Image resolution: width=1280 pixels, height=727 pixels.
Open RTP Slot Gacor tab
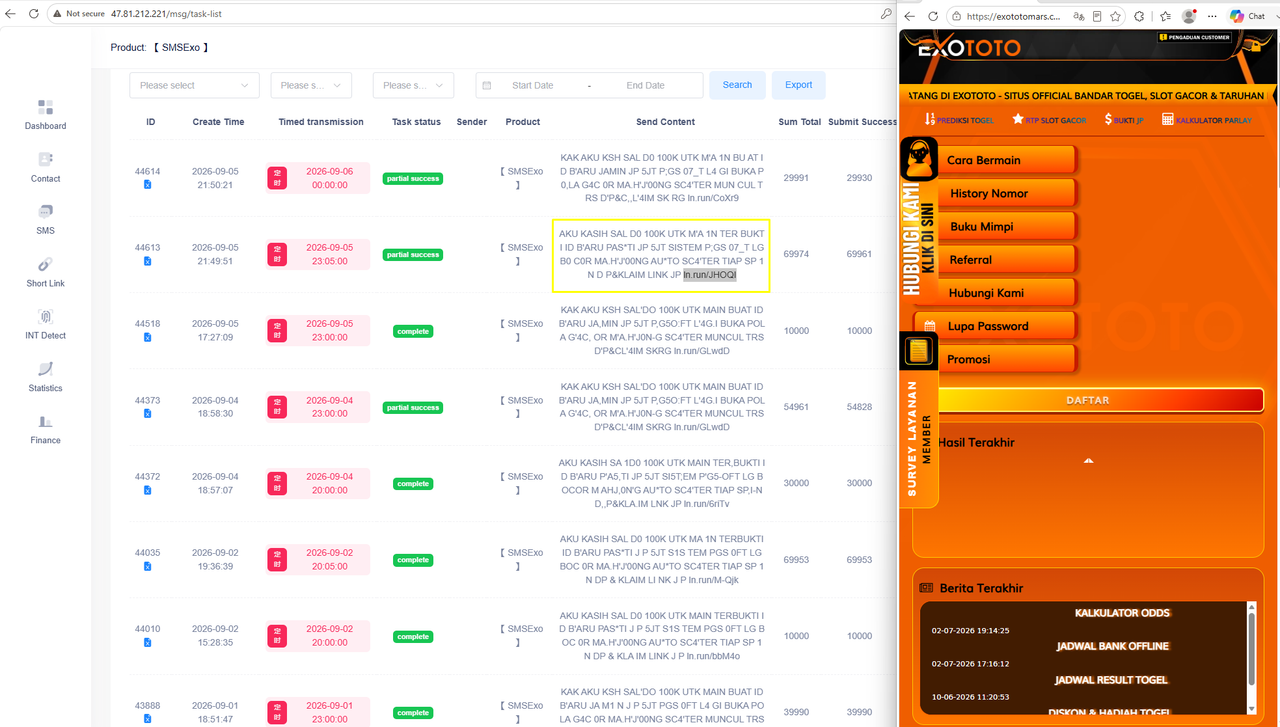1049,119
